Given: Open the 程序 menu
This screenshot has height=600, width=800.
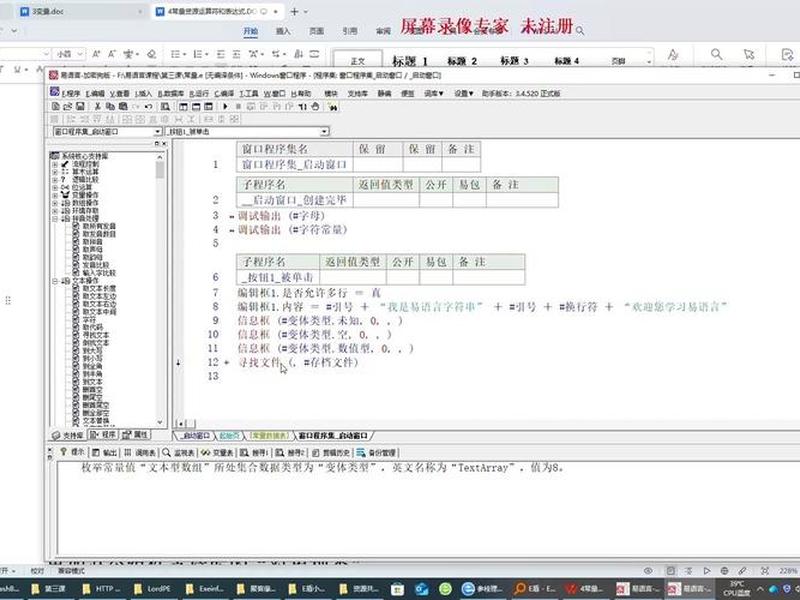Looking at the screenshot, I should click(71, 93).
